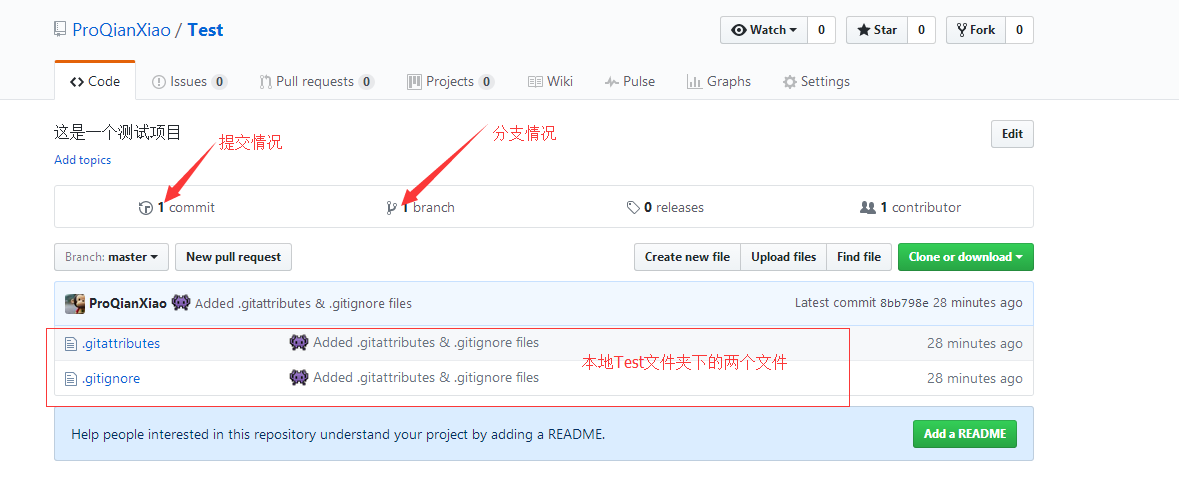1179x481 pixels.
Task: Open ProQianXiao author link in commit bar
Action: 128,304
